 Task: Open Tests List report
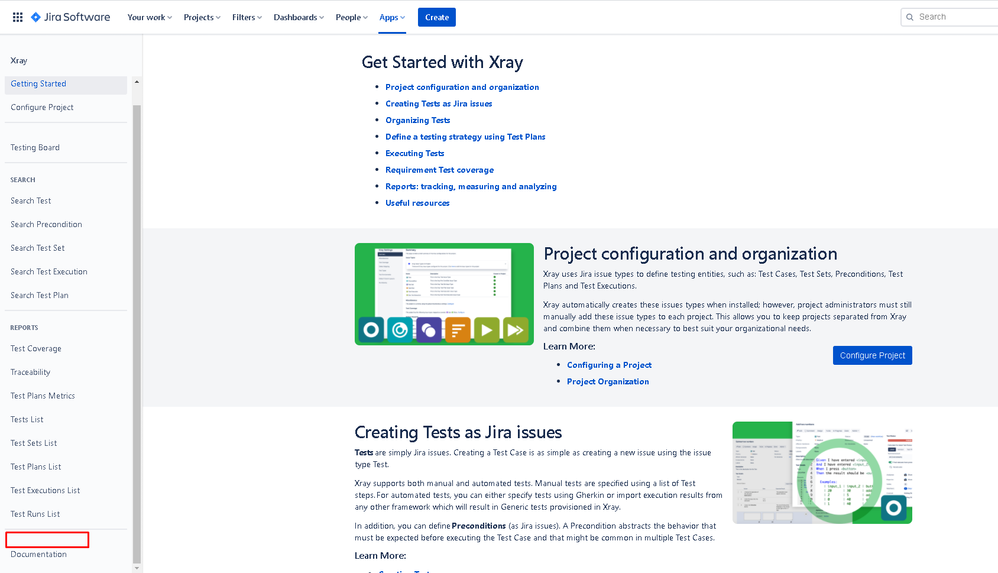(x=27, y=419)
